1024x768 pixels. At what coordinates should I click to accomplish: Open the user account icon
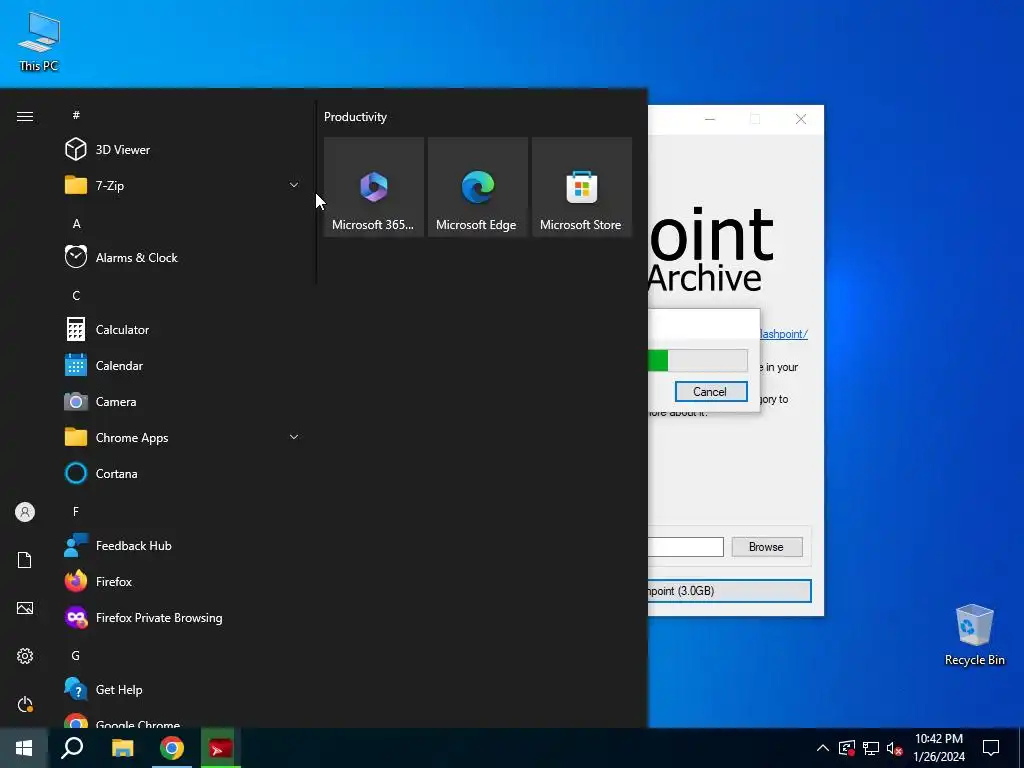(x=25, y=512)
